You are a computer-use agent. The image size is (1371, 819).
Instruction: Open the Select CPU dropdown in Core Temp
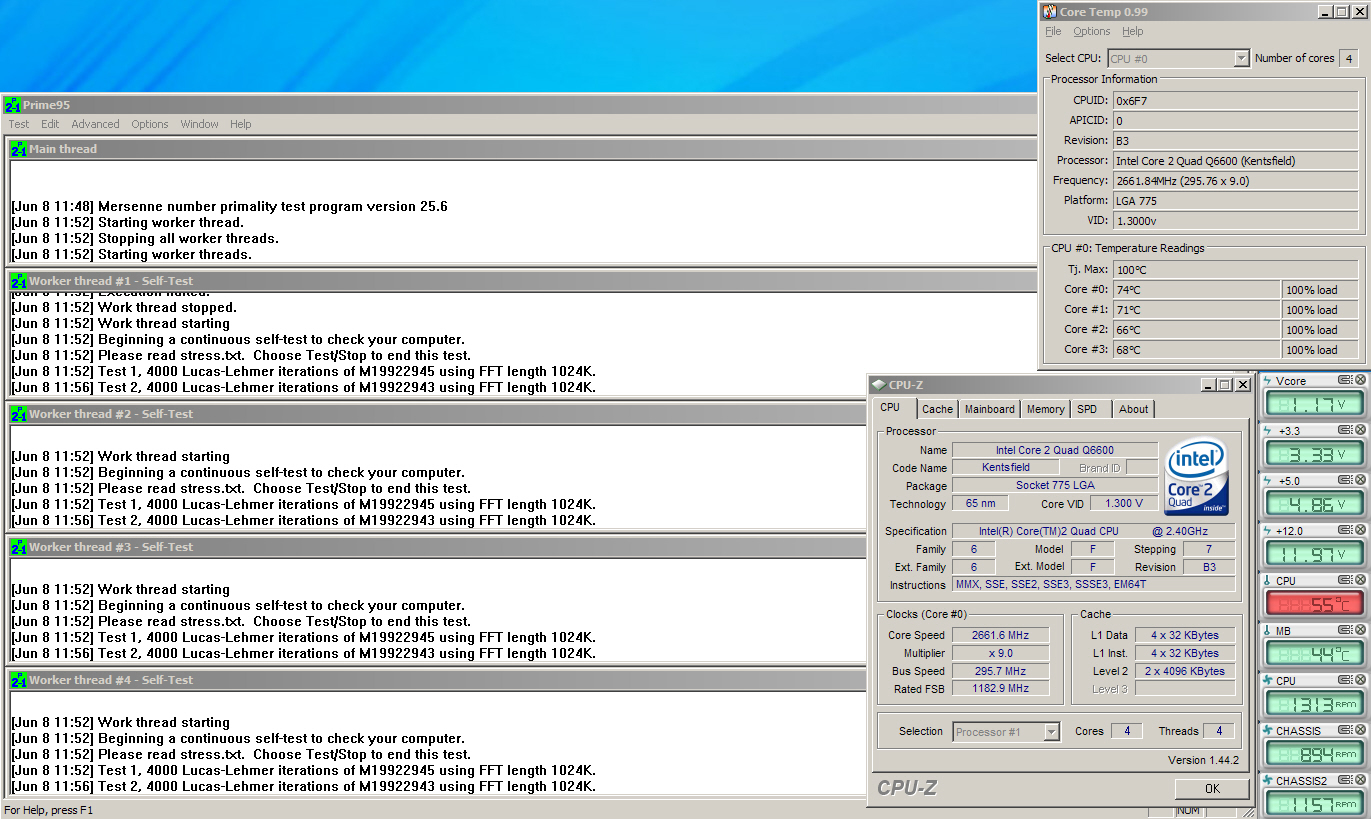pyautogui.click(x=1241, y=59)
